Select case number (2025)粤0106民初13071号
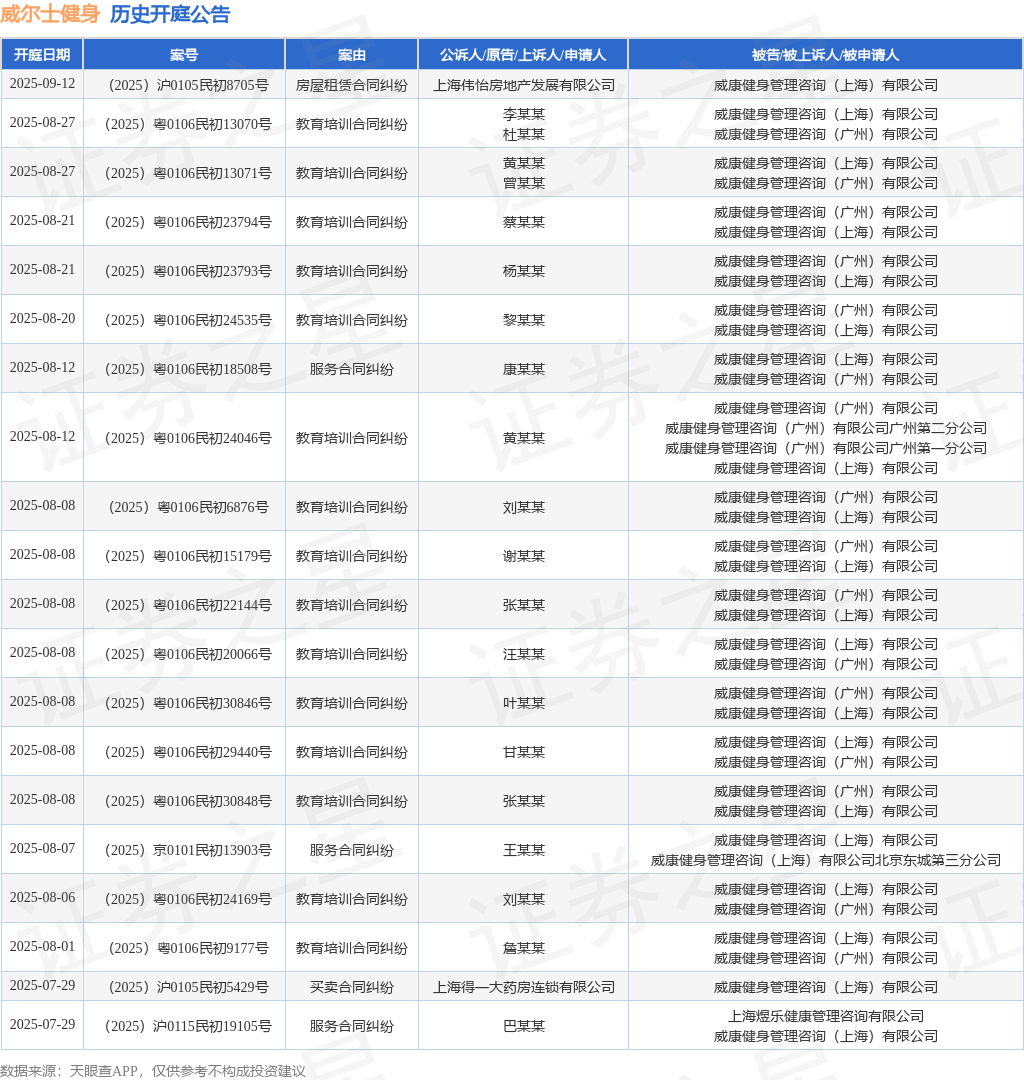Image resolution: width=1024 pixels, height=1080 pixels. (188, 174)
